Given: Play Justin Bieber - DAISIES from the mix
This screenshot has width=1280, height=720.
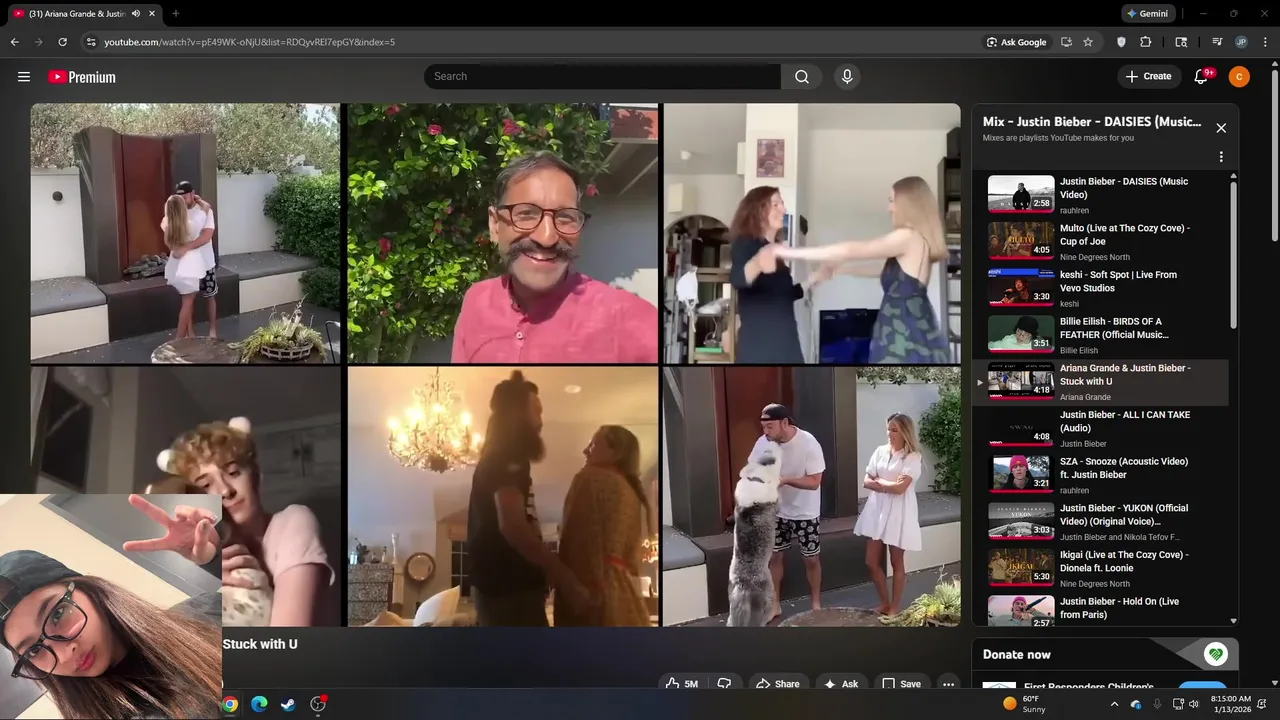Looking at the screenshot, I should pyautogui.click(x=1100, y=195).
